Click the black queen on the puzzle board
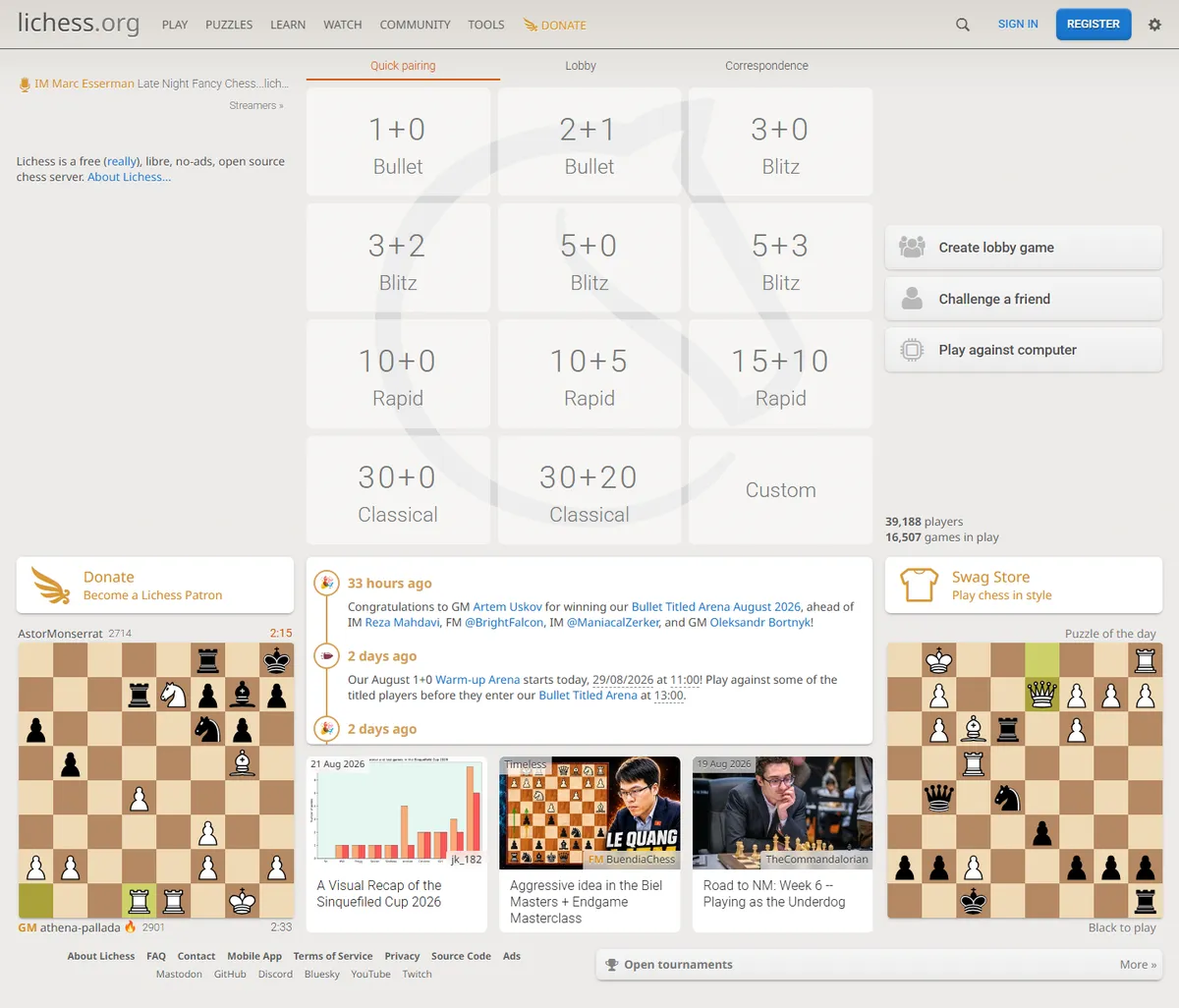 pyautogui.click(x=939, y=797)
